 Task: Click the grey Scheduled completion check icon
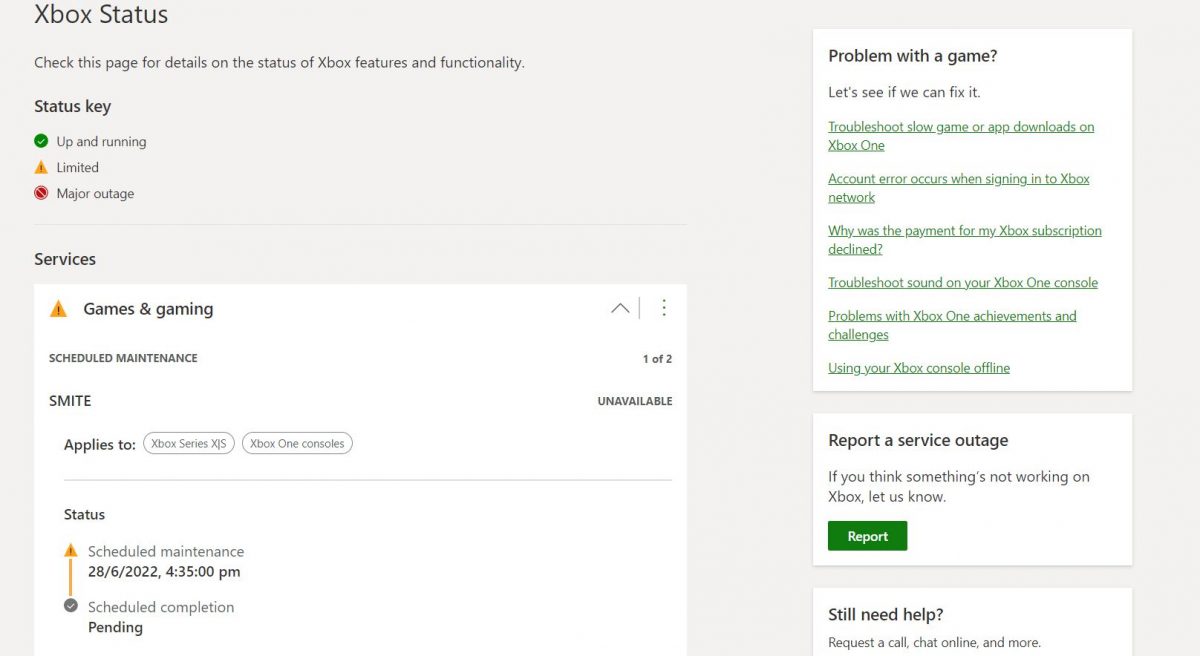click(x=71, y=605)
